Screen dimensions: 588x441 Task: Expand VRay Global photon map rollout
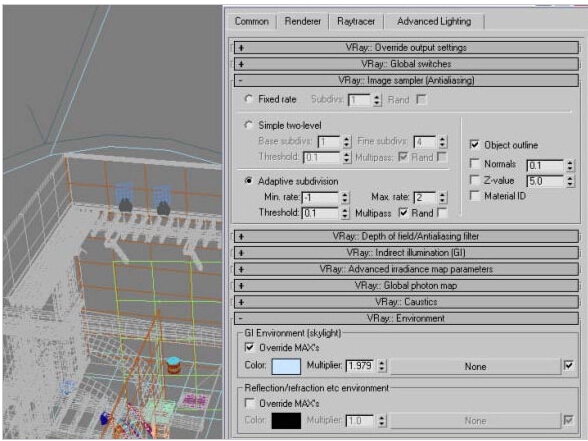click(406, 286)
